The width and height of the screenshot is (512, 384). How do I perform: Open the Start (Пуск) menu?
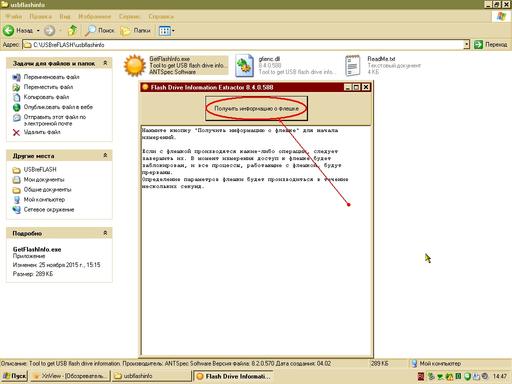click(14, 376)
